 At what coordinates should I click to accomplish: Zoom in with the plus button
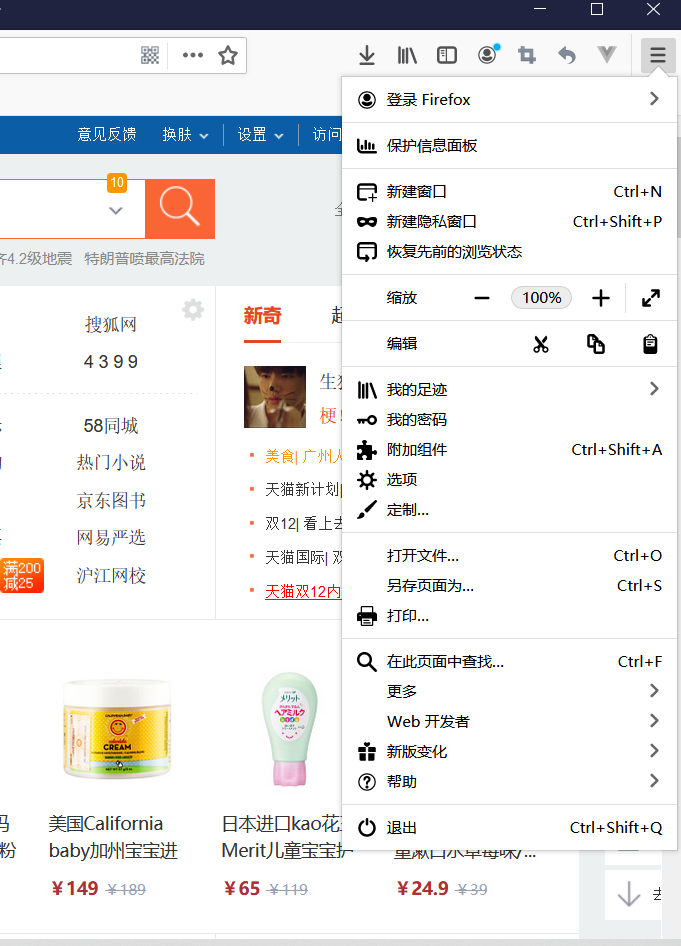(x=601, y=298)
